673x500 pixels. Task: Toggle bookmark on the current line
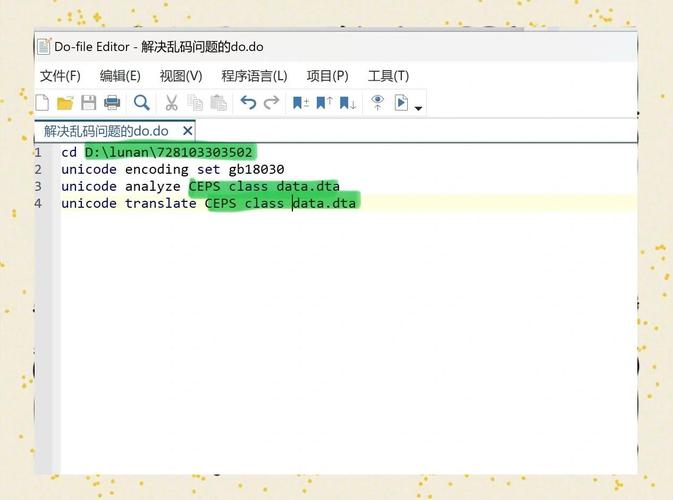click(300, 103)
